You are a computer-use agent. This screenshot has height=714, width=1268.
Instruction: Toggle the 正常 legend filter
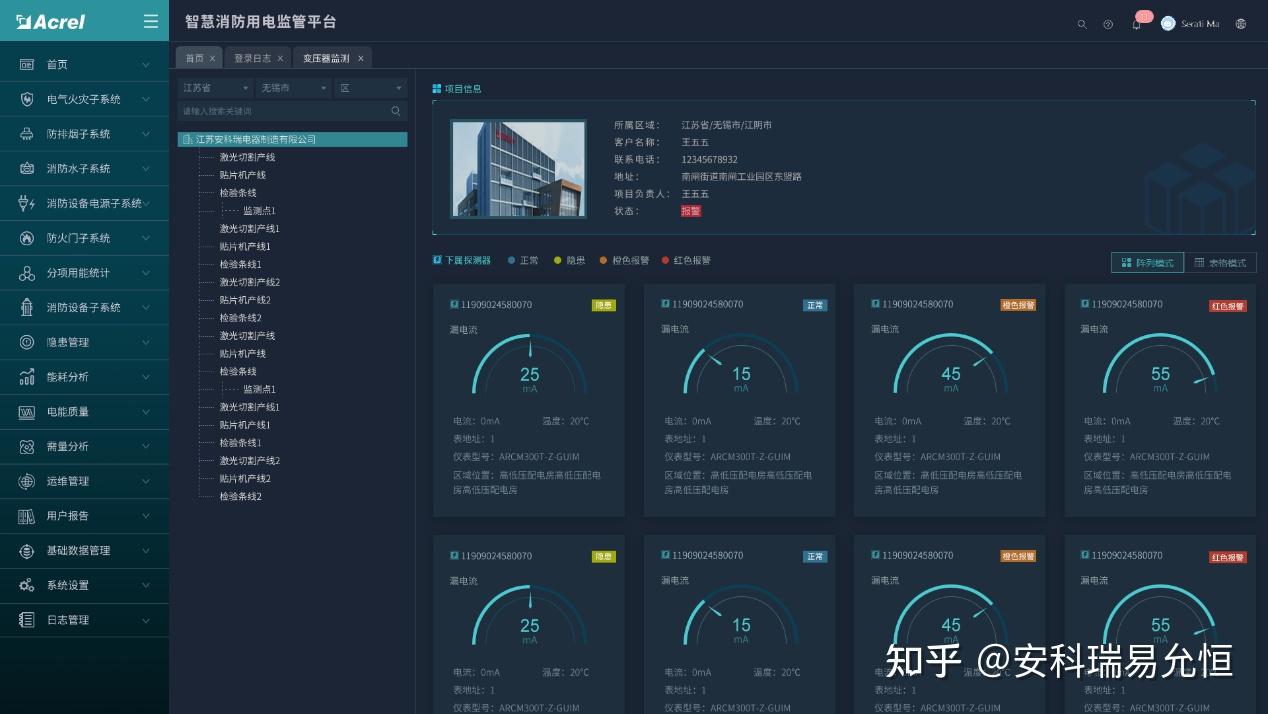point(523,260)
